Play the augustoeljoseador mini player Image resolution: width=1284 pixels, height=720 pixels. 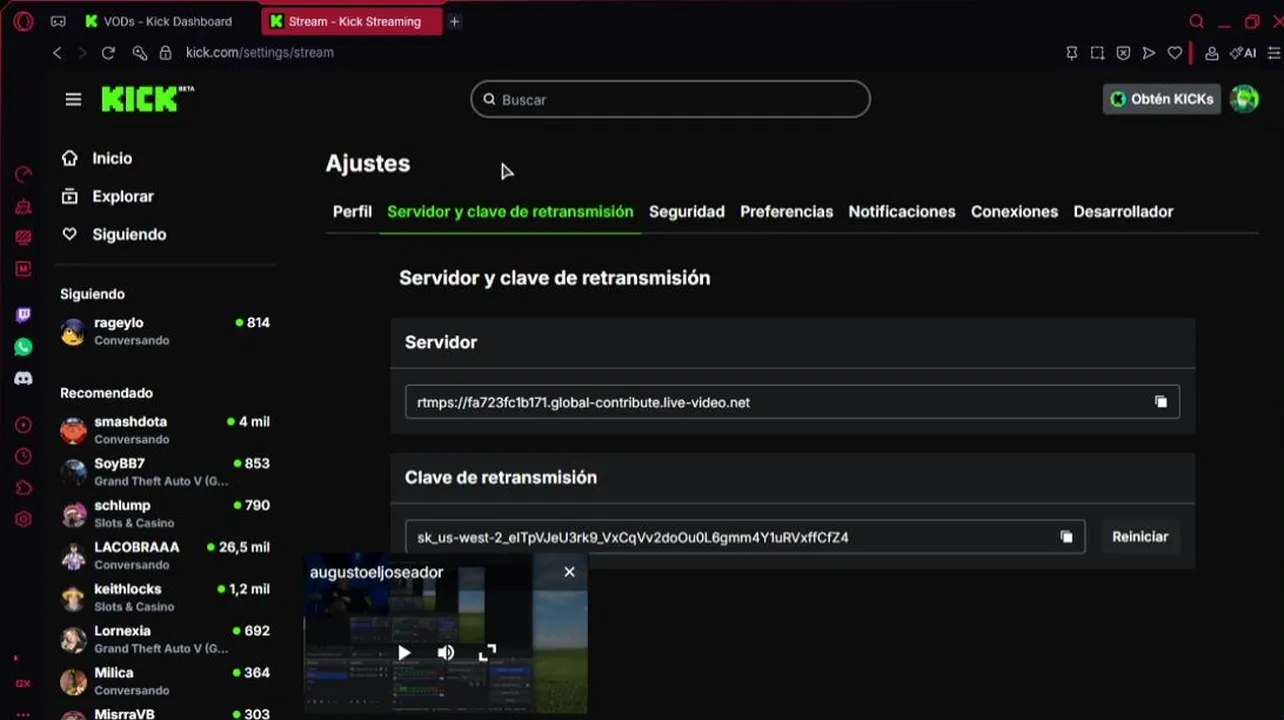[x=404, y=653]
